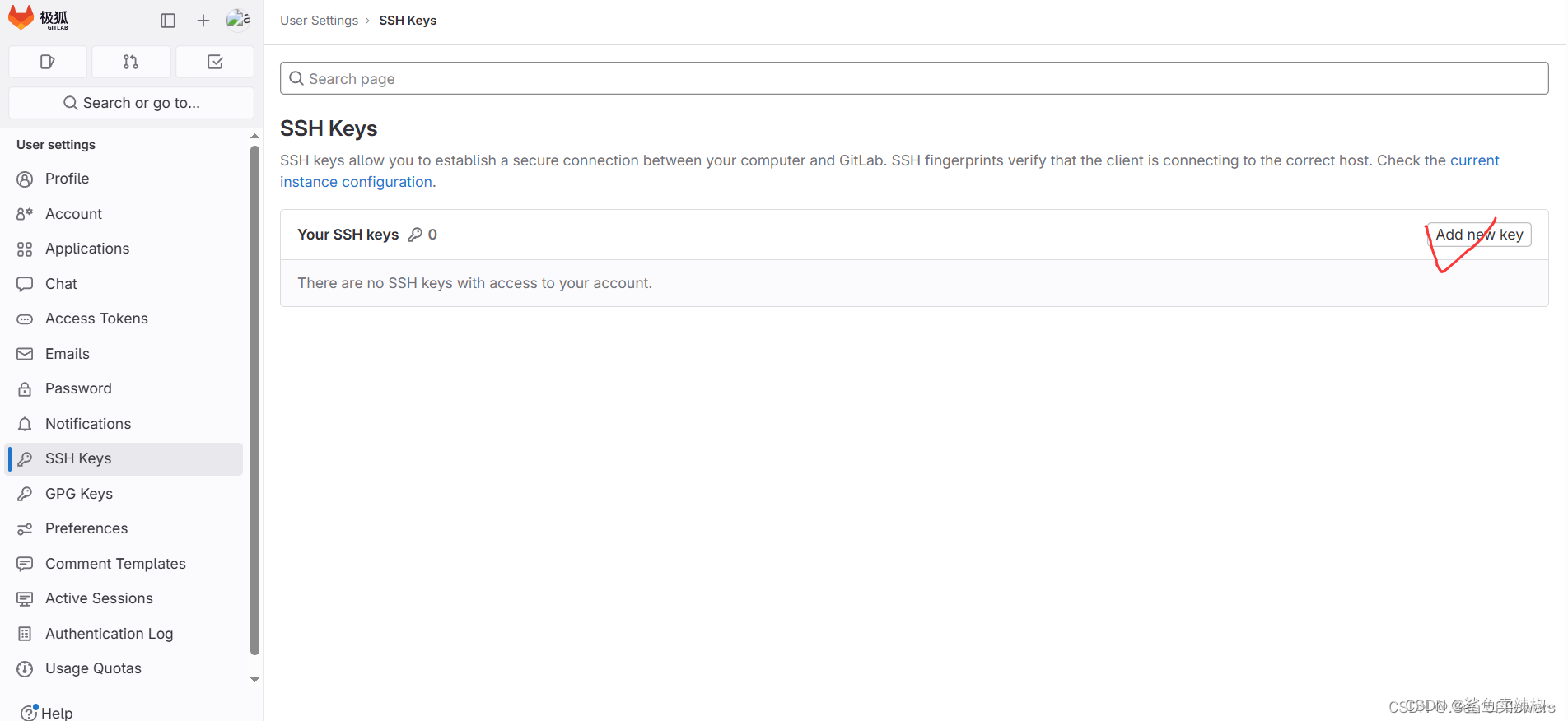The height and width of the screenshot is (721, 1568).
Task: Open the Authentication Log page
Action: point(109,634)
